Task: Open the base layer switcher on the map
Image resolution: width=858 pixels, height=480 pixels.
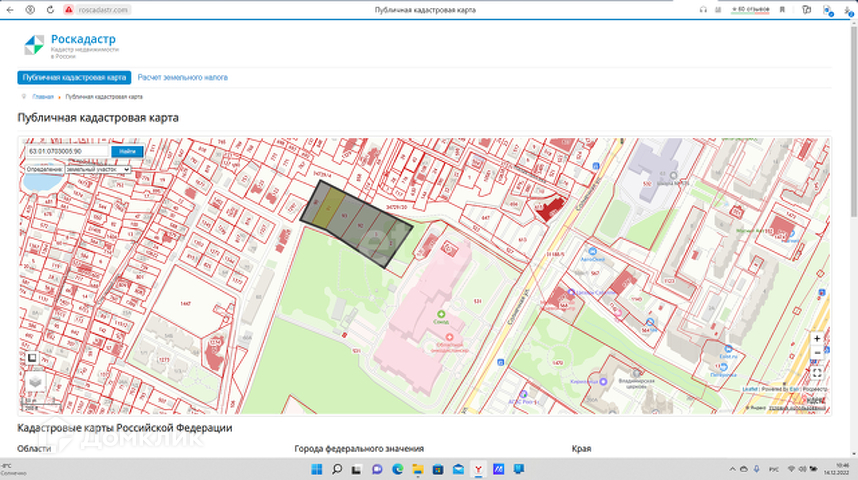Action: (x=35, y=381)
